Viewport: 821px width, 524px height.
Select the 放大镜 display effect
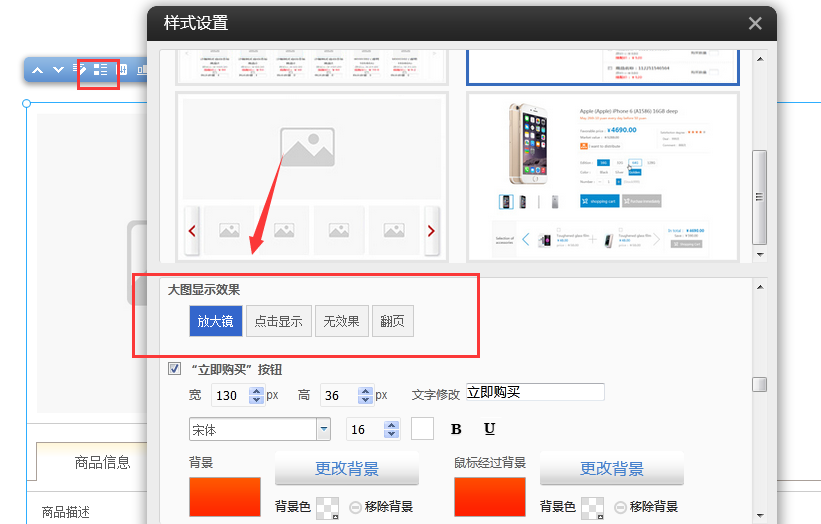215,321
